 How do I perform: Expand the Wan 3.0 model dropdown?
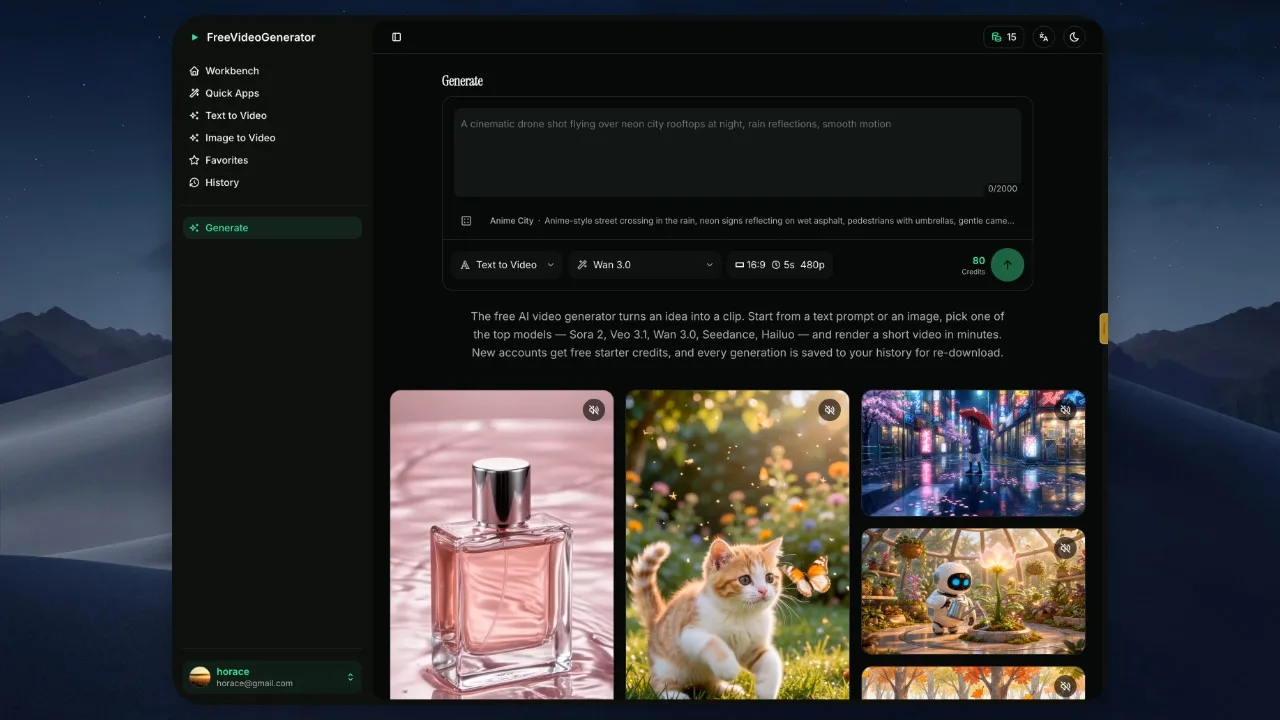click(644, 265)
